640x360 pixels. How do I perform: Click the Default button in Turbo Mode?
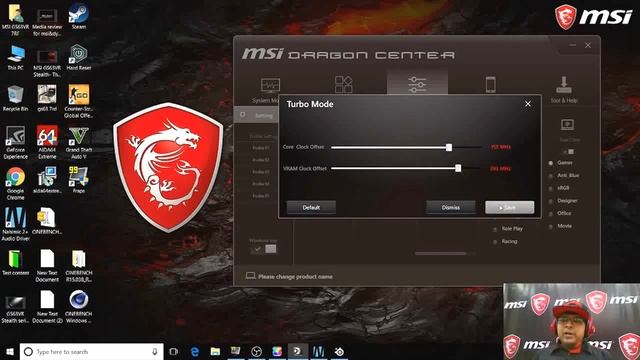point(311,207)
